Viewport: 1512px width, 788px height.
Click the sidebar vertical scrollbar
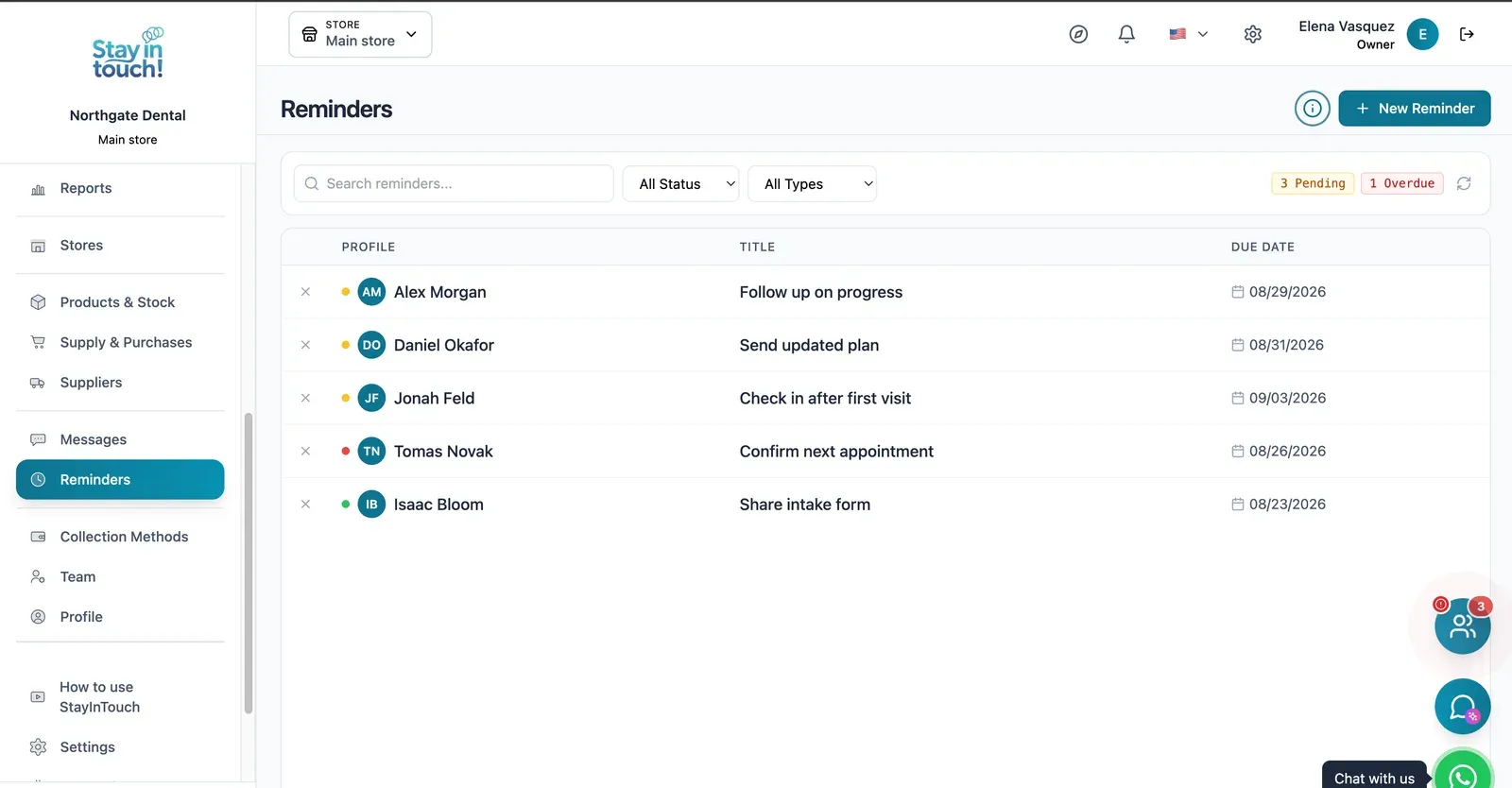(x=249, y=563)
